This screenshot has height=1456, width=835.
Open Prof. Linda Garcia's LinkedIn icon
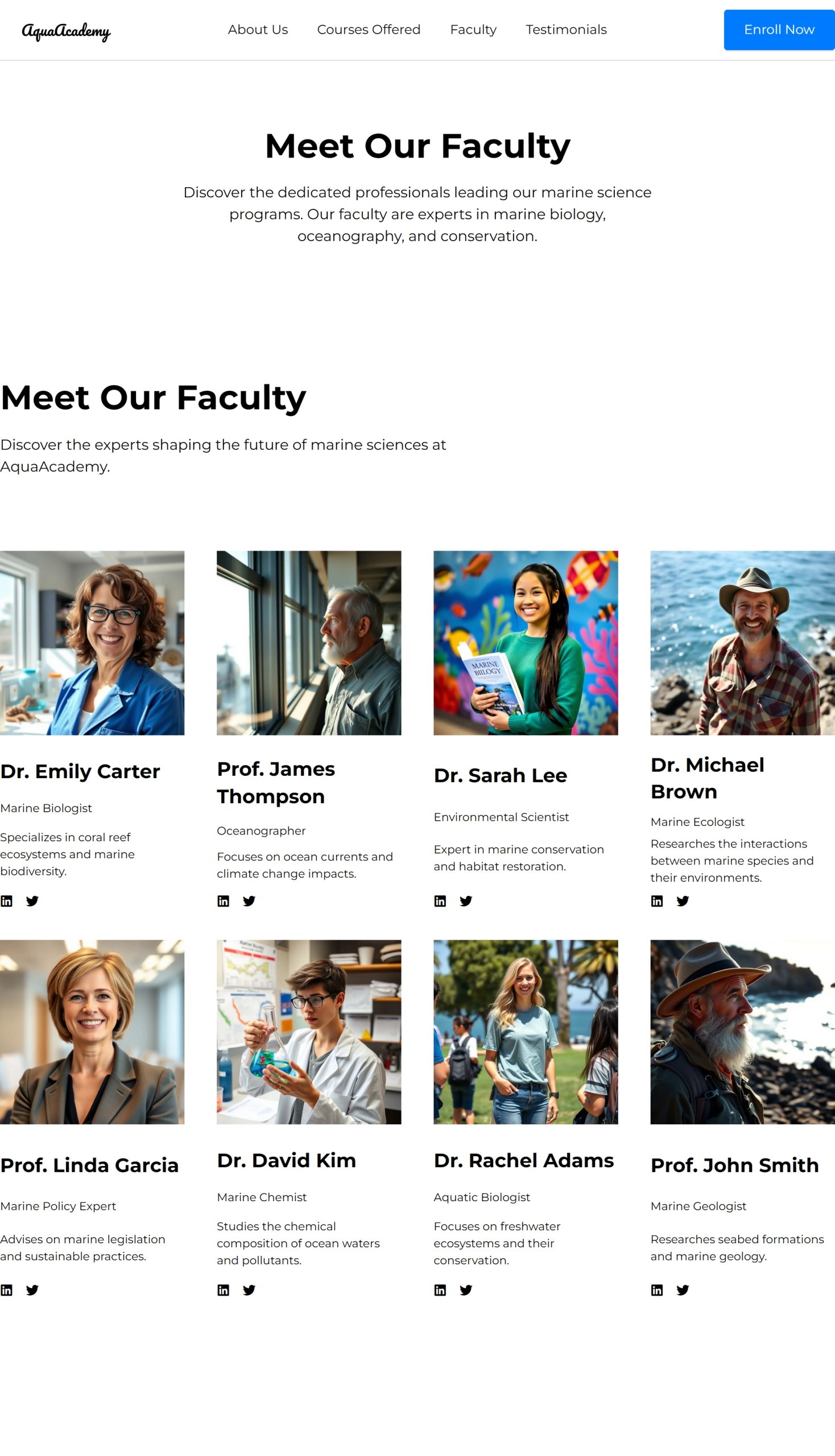tap(6, 1290)
